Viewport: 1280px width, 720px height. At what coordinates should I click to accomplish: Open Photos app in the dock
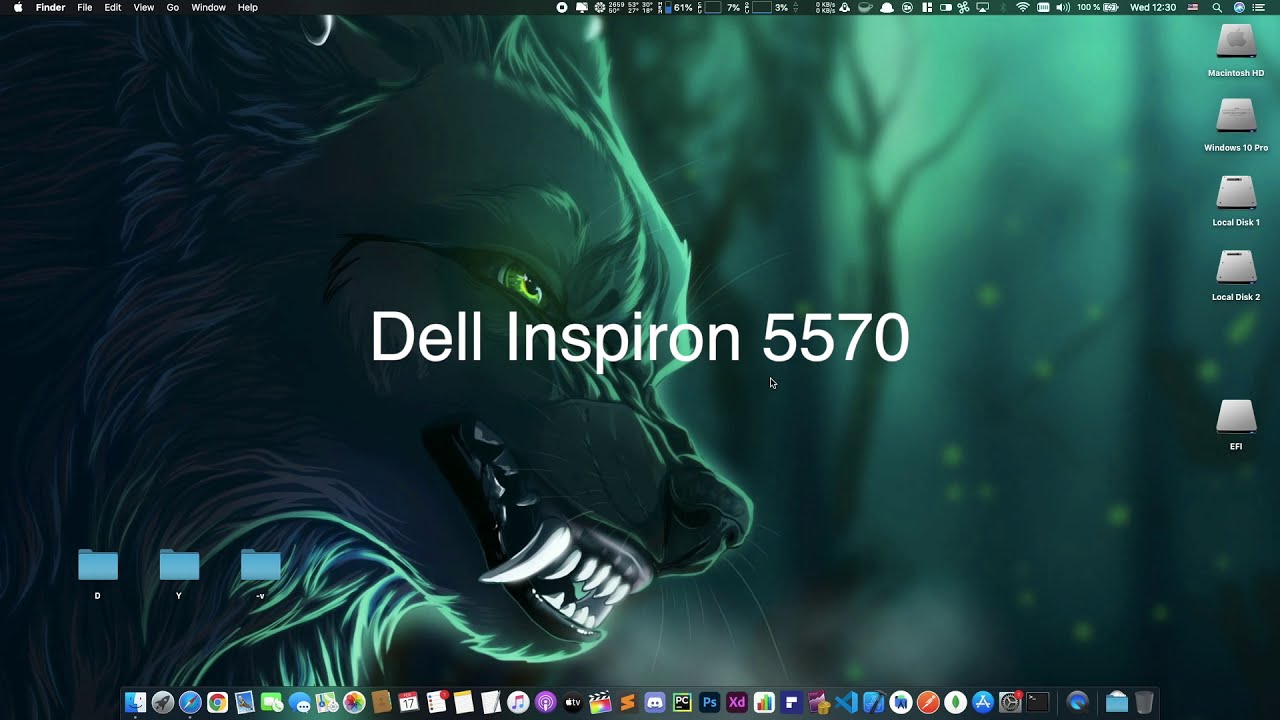pos(354,703)
